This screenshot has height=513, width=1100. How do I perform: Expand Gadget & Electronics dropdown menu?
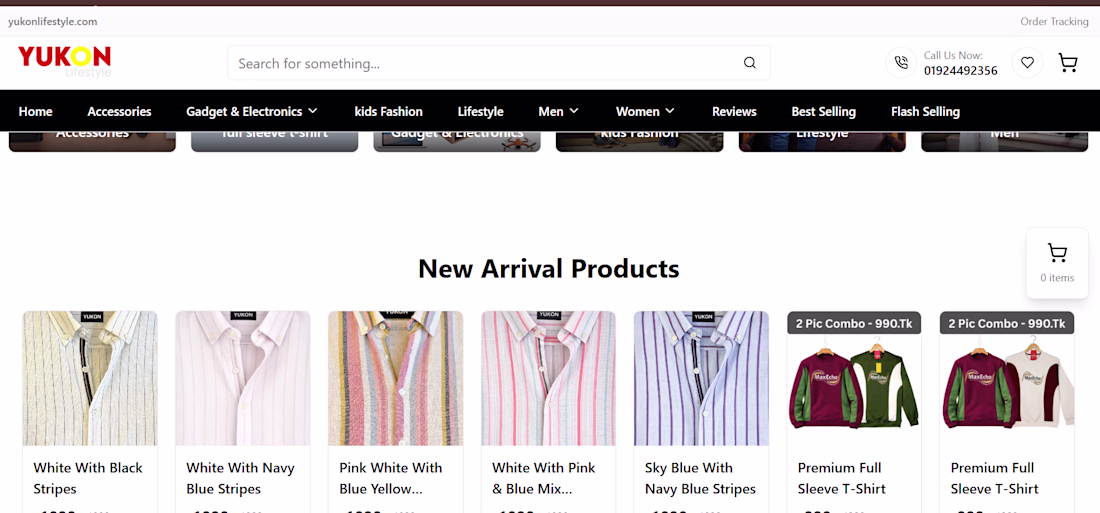pos(252,111)
